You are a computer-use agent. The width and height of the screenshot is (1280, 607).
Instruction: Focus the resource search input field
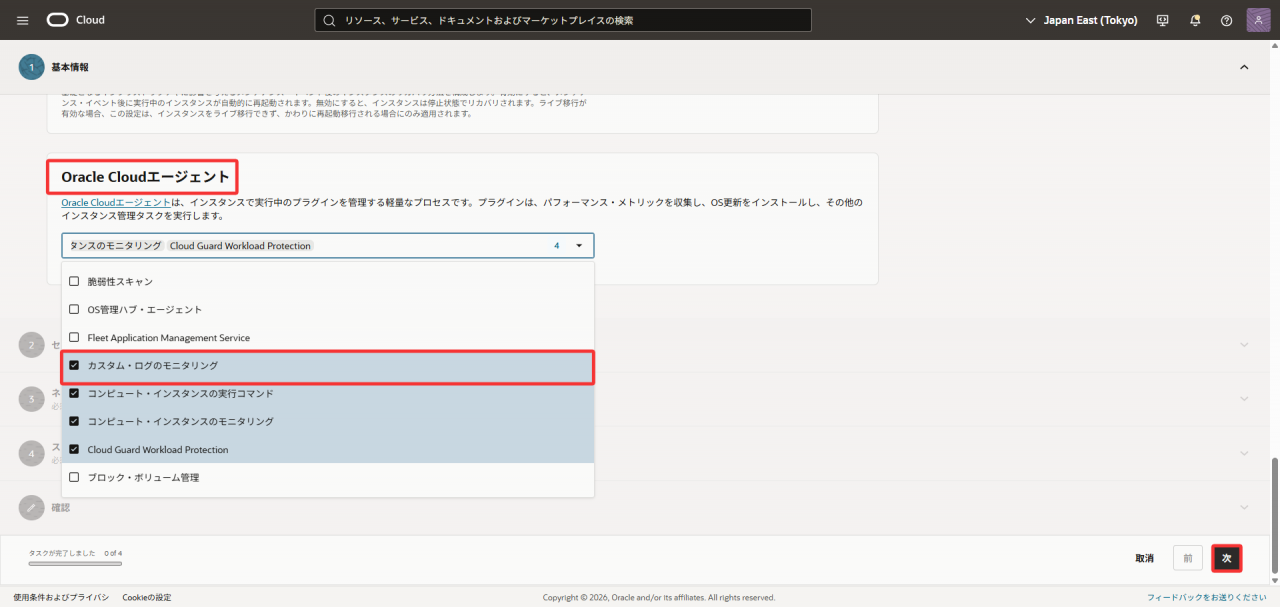coord(563,20)
